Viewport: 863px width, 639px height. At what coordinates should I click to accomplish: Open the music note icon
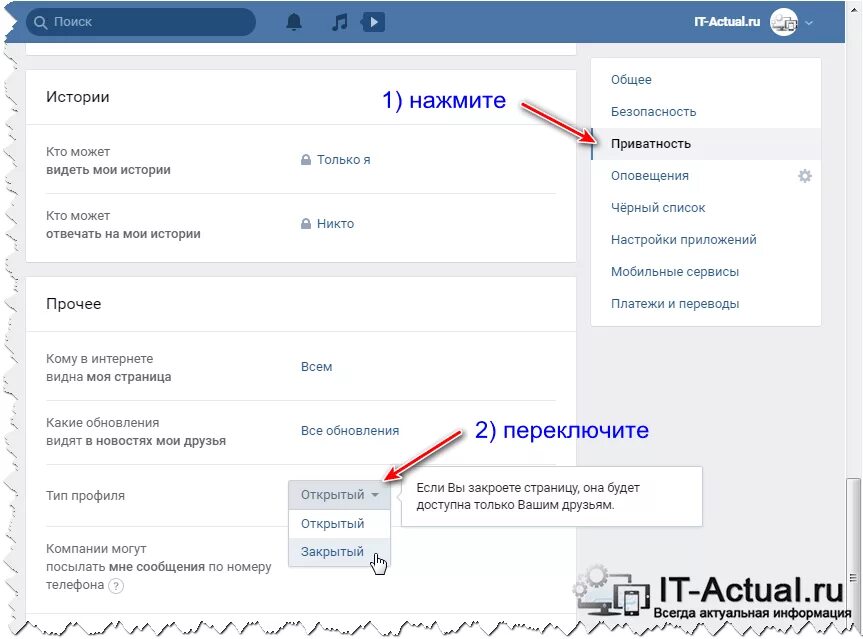340,22
